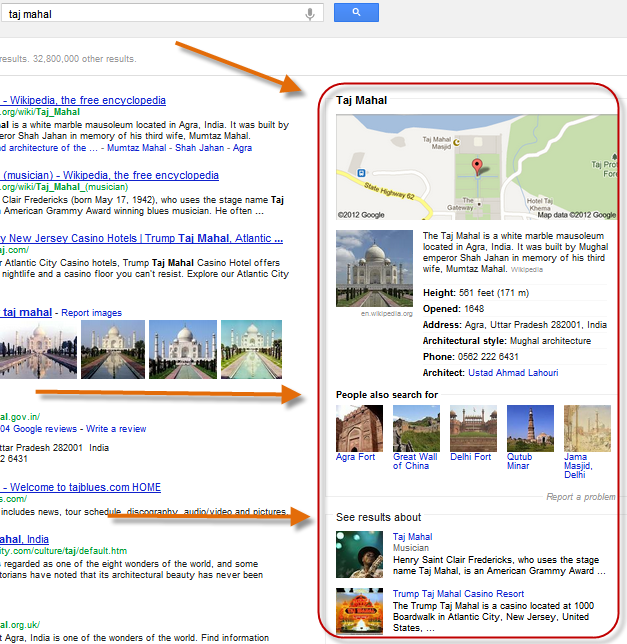Click the Great Wall of China thumbnail
627x644 pixels.
416,428
